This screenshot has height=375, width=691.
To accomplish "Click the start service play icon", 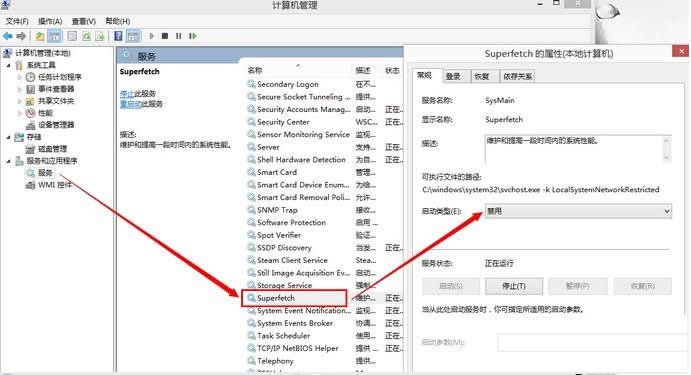I will pos(152,36).
